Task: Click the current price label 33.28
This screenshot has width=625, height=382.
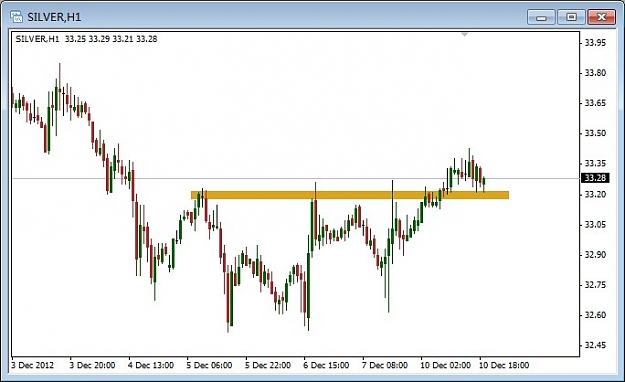Action: [595, 178]
